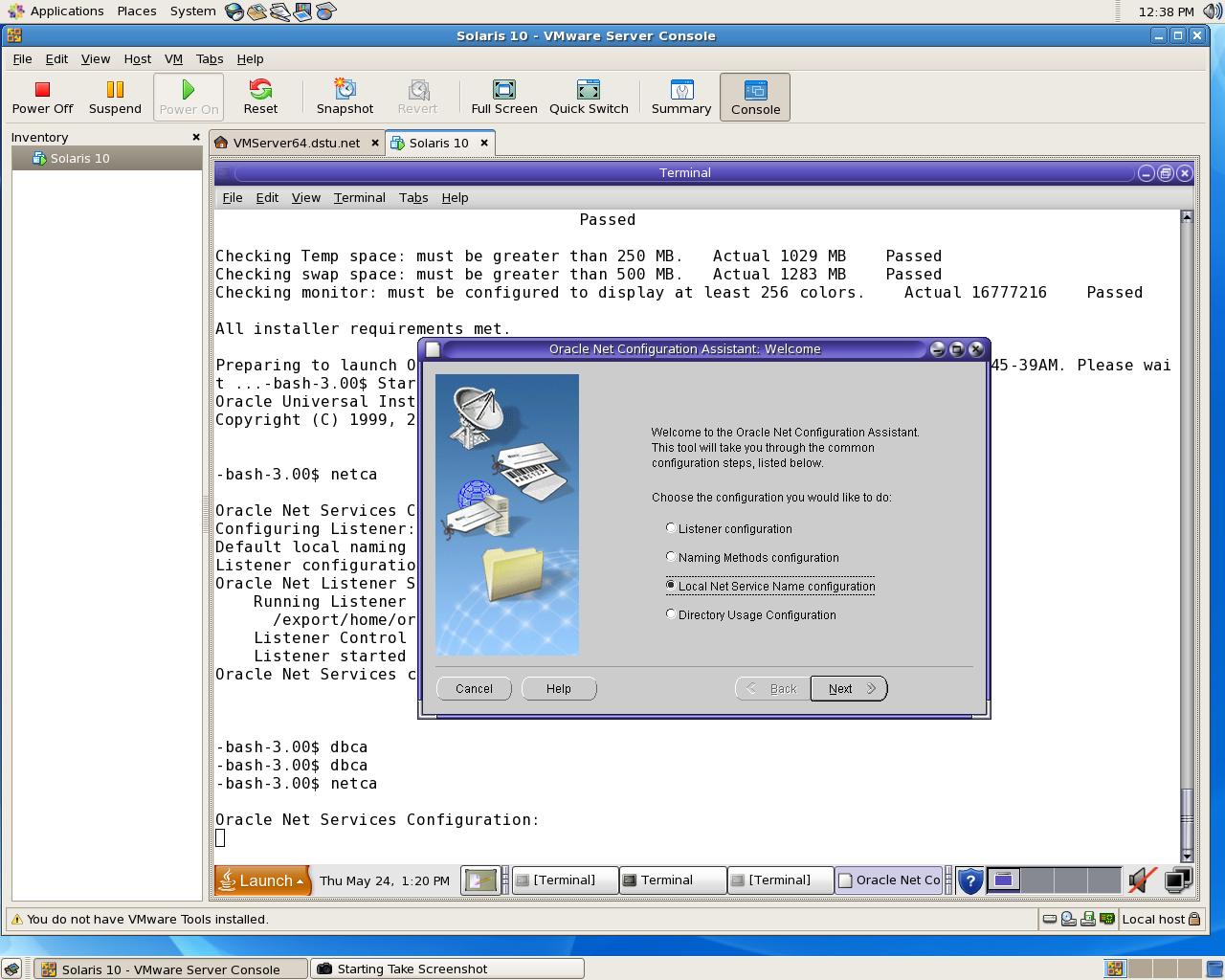1225x980 pixels.
Task: Take a Snapshot of the VM
Action: (x=345, y=97)
